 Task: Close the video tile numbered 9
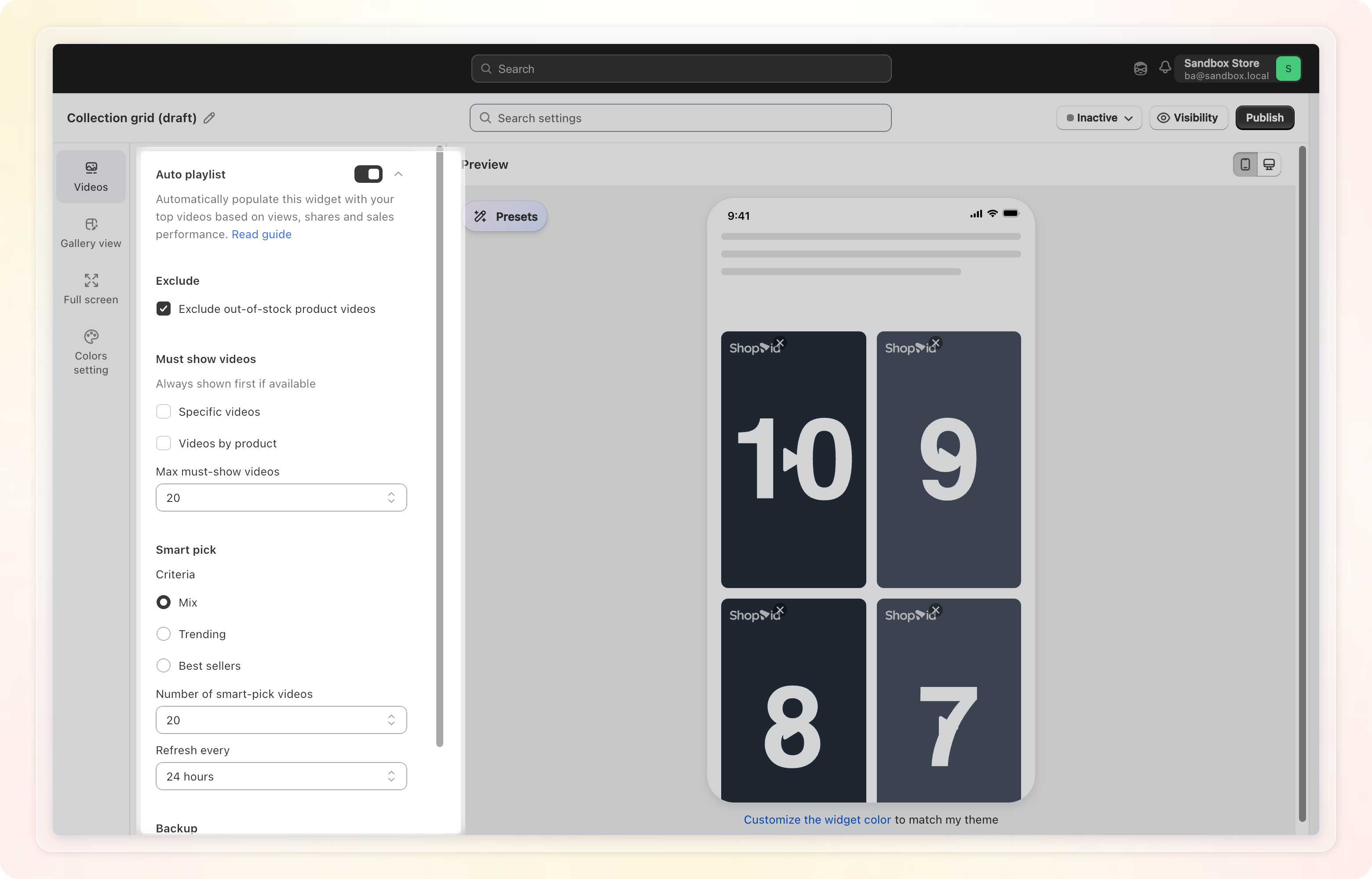click(935, 343)
